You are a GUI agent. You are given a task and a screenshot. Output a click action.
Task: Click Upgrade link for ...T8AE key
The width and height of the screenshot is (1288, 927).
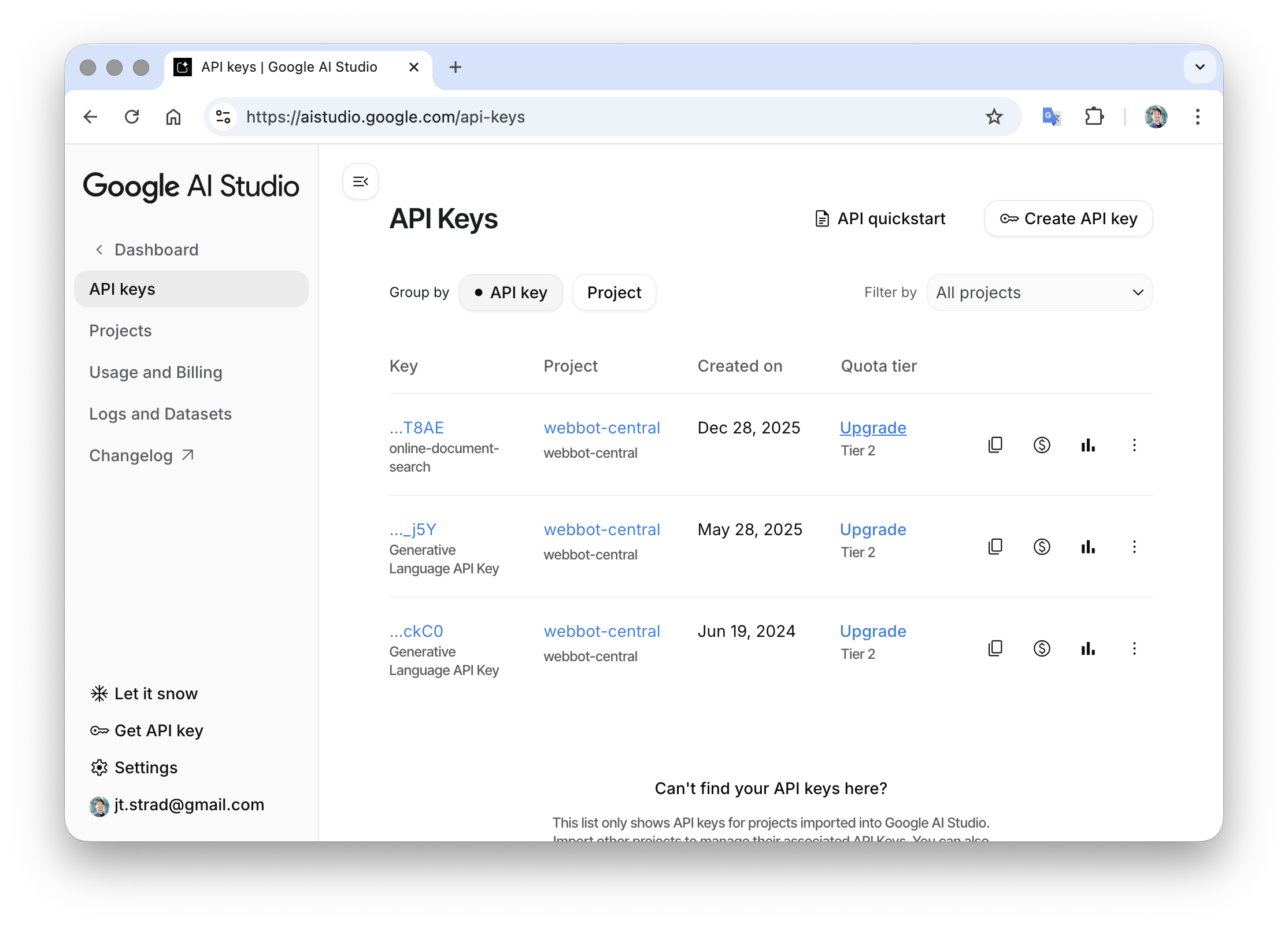tap(872, 428)
